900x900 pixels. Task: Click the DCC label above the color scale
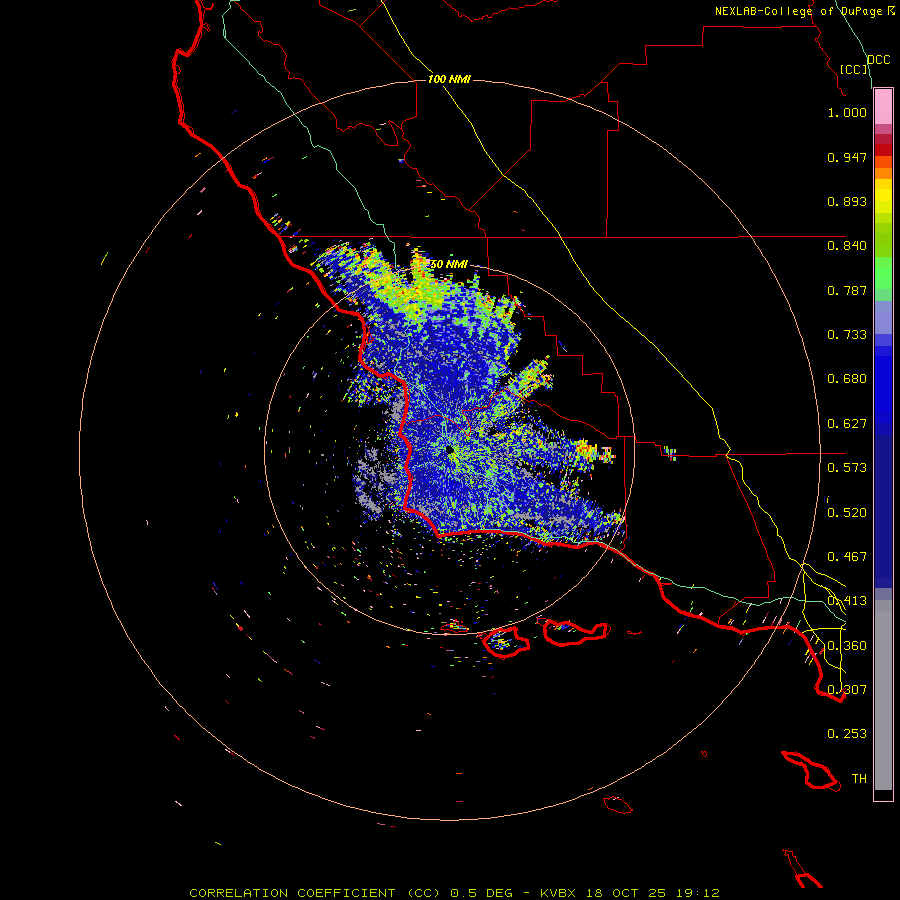click(x=878, y=60)
